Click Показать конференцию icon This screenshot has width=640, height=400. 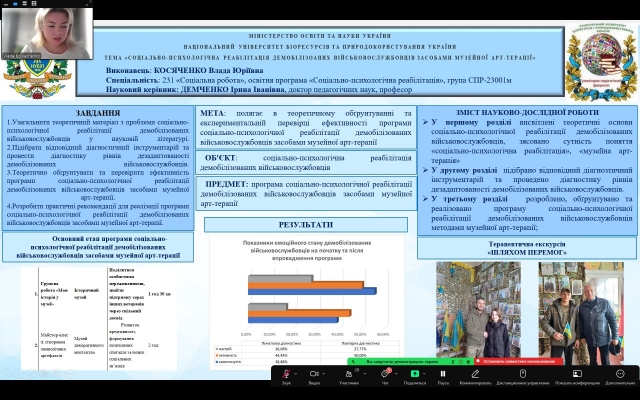(576, 374)
